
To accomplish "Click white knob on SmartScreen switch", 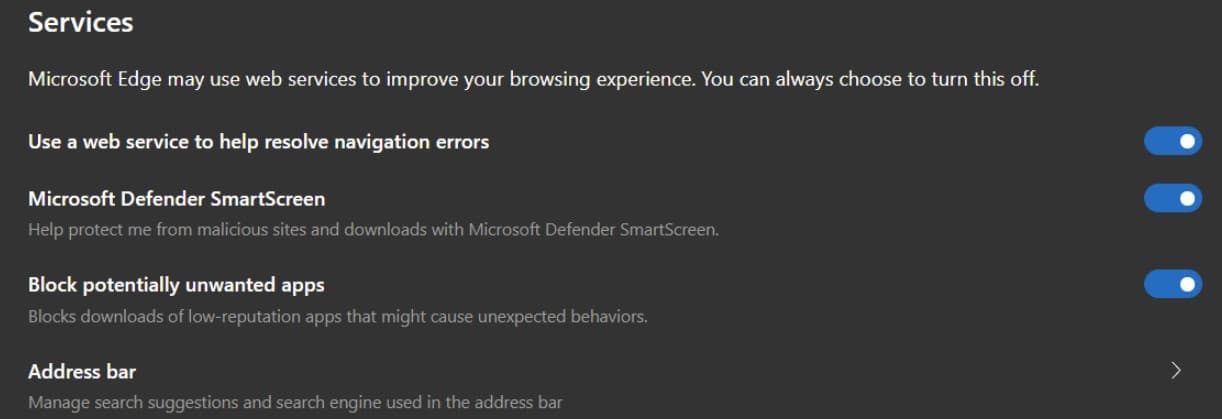I will (x=1187, y=199).
